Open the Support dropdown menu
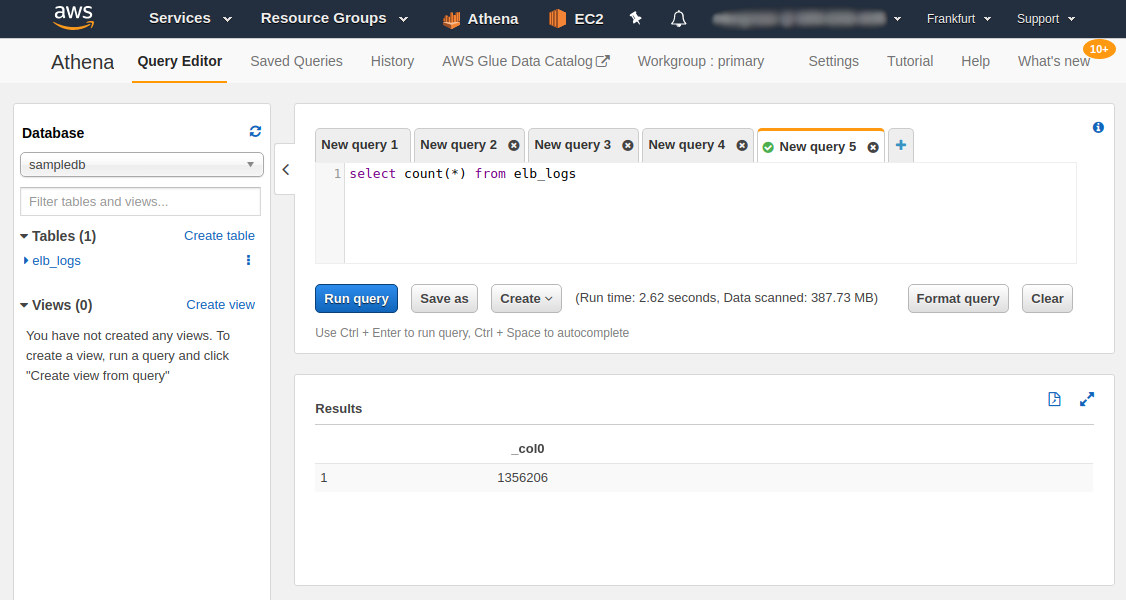 tap(1046, 19)
